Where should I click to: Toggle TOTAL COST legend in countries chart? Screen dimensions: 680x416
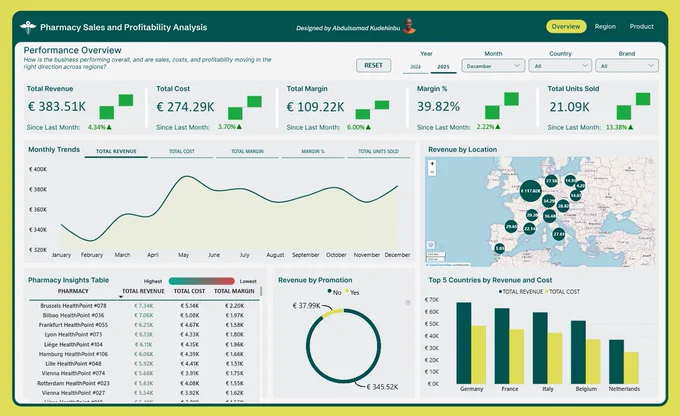tap(562, 292)
